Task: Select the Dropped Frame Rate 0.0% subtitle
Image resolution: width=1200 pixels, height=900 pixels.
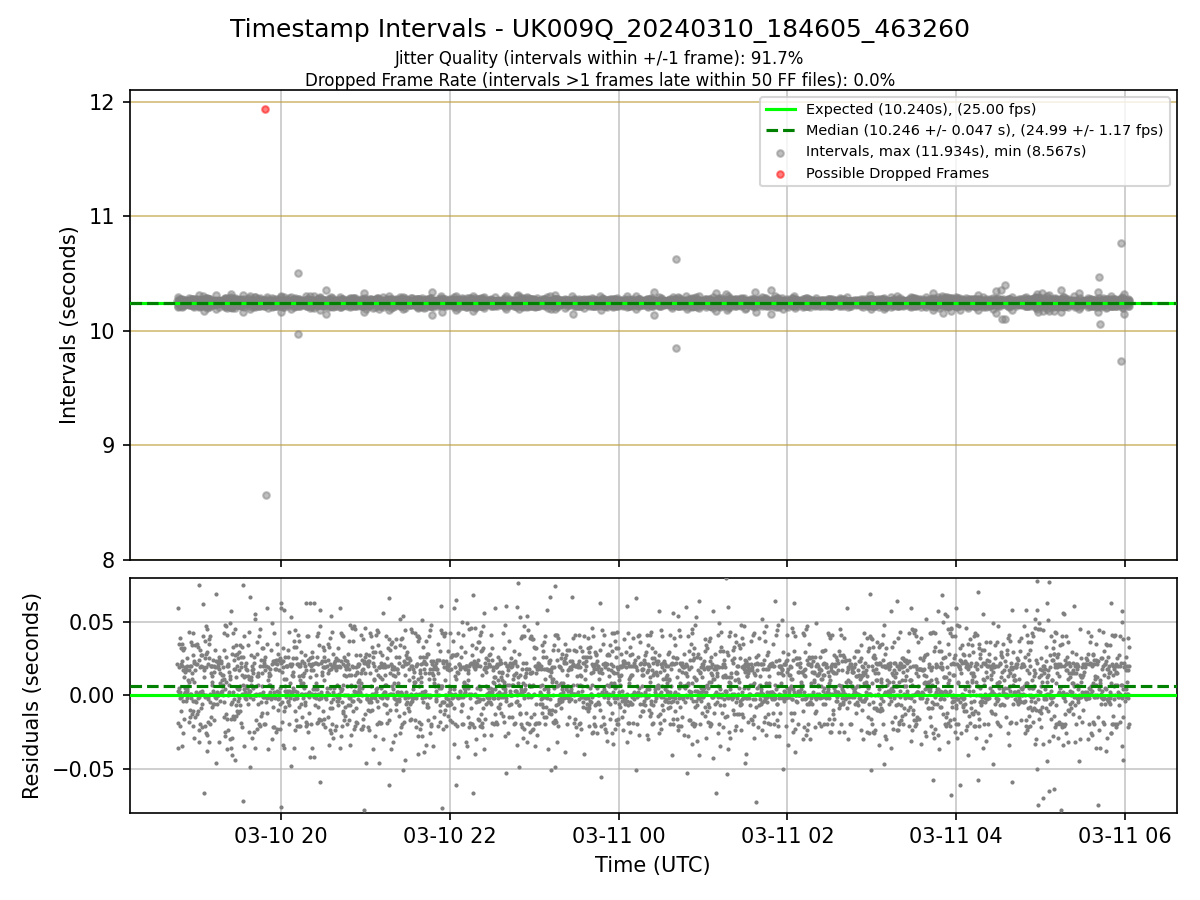Action: click(599, 80)
